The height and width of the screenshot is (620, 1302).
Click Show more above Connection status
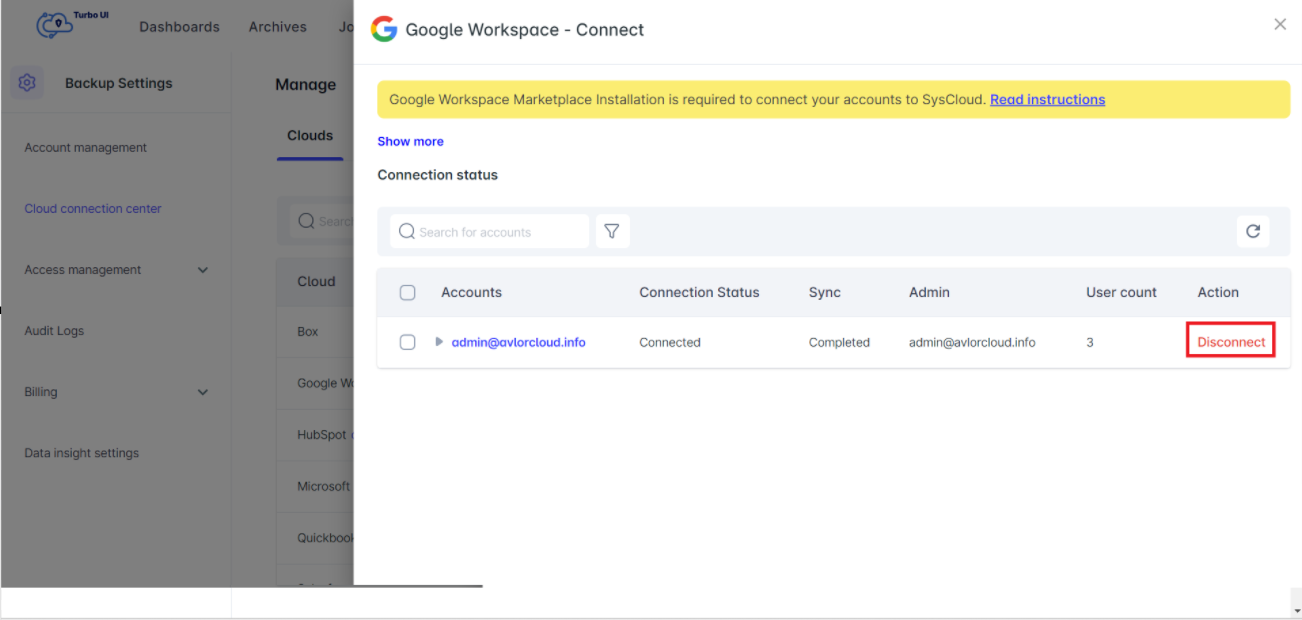pos(410,141)
